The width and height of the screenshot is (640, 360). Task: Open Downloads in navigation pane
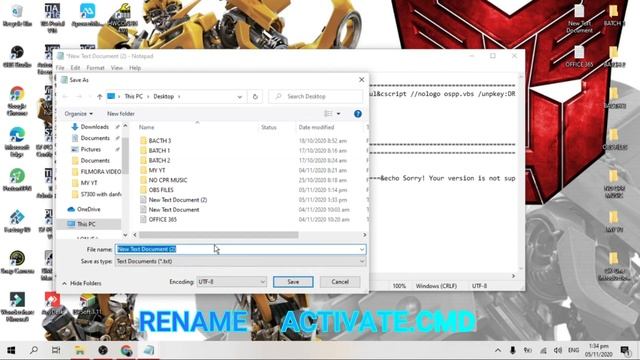click(x=94, y=127)
